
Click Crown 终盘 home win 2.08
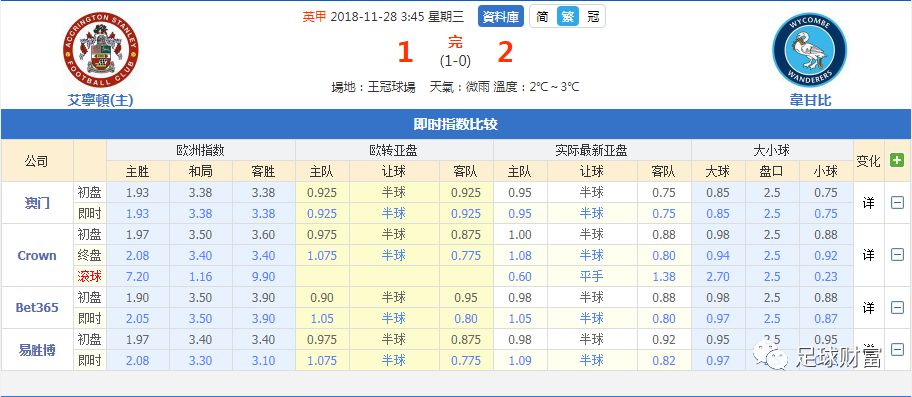(x=138, y=256)
